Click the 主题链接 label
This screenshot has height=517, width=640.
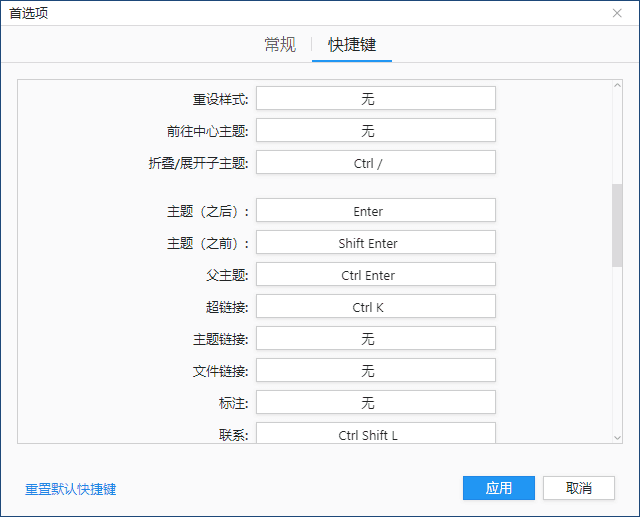point(220,339)
